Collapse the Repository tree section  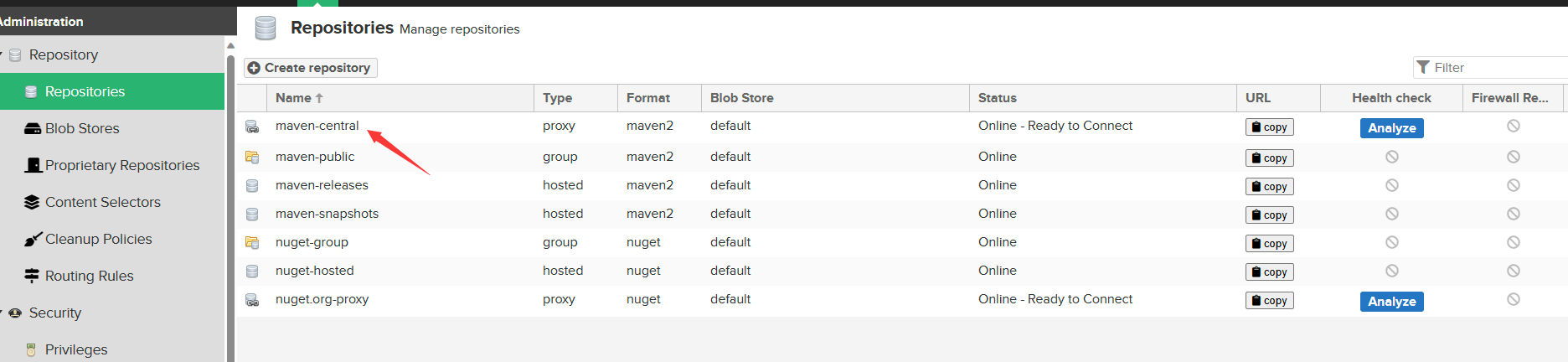(2, 54)
